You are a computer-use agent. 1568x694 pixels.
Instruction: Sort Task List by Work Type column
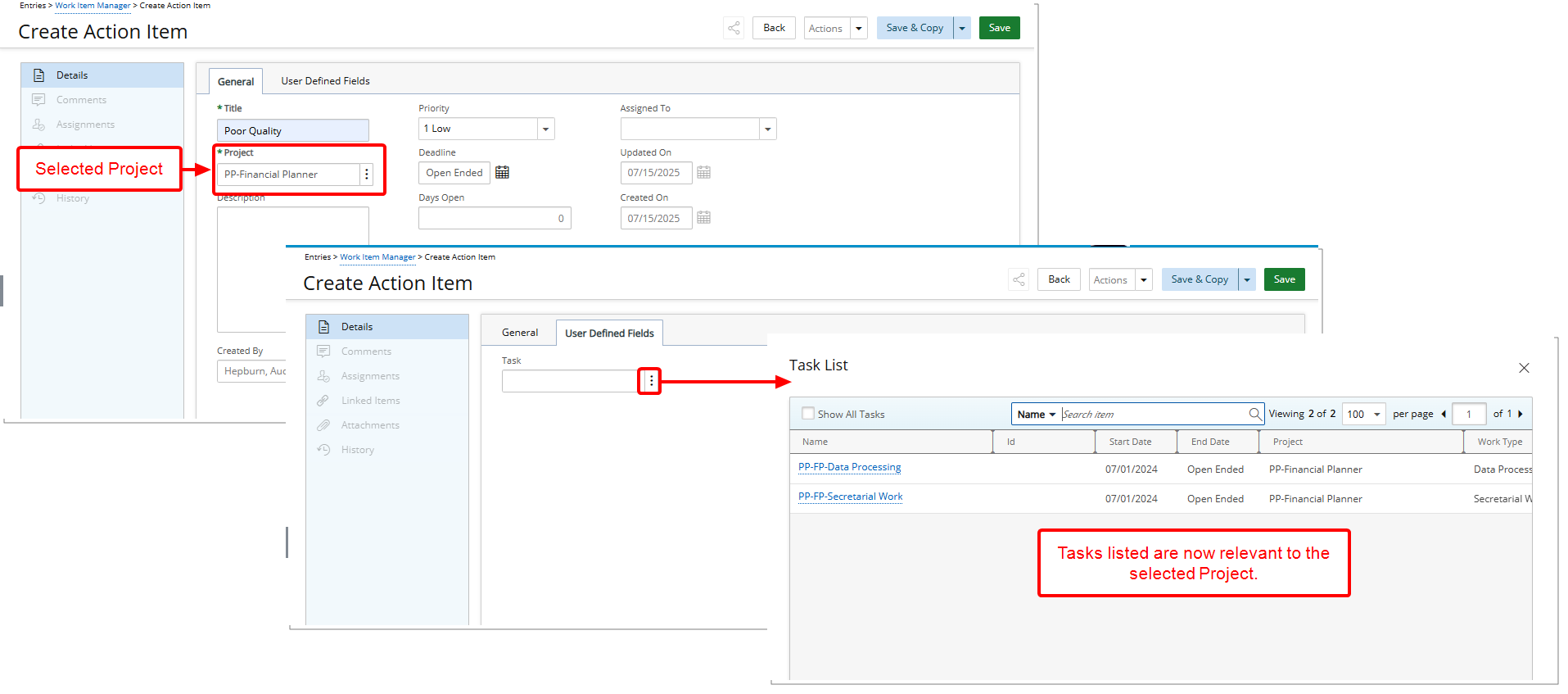click(1498, 442)
